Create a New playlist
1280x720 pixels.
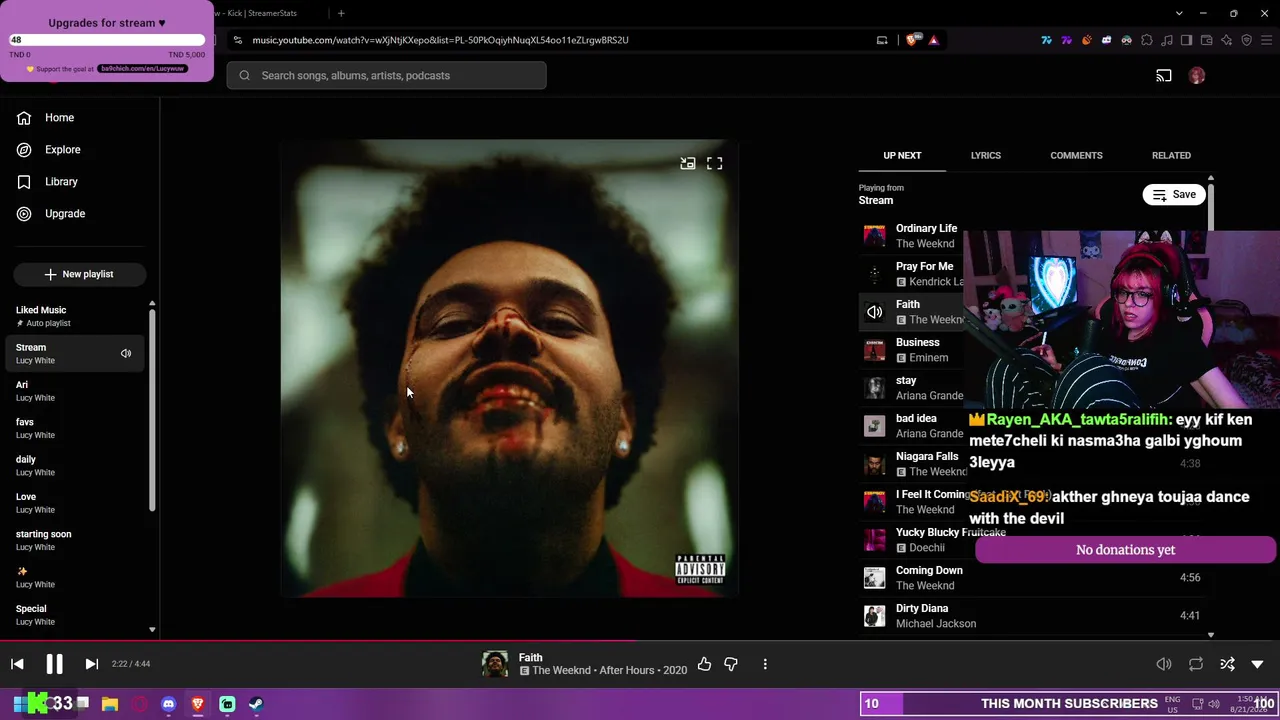80,274
